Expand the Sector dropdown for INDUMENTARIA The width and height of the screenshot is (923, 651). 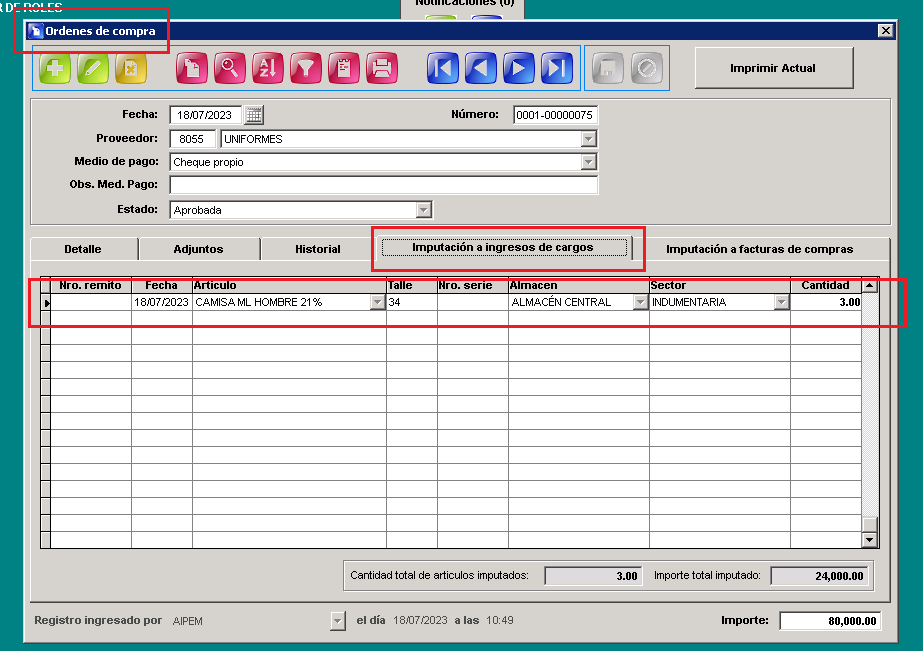tap(781, 303)
